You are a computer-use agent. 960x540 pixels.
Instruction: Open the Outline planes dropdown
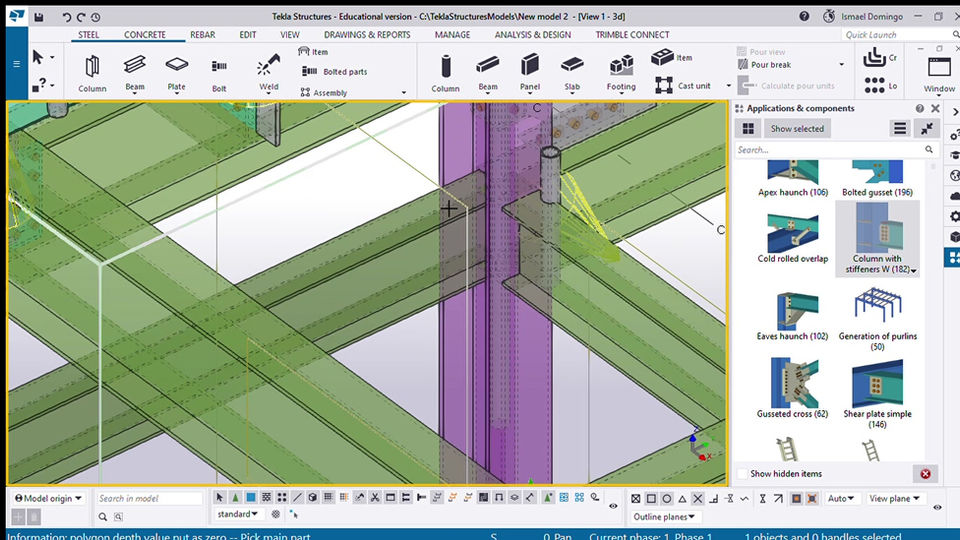[664, 517]
